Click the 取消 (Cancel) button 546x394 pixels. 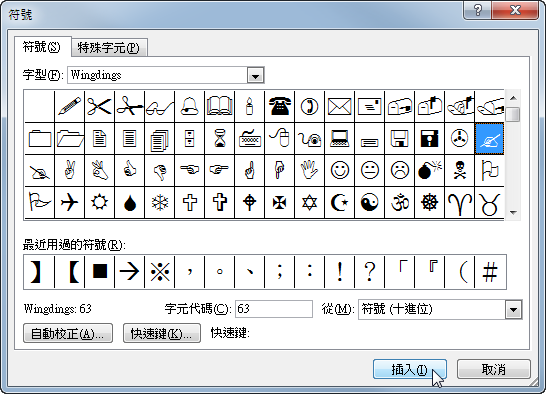(494, 369)
